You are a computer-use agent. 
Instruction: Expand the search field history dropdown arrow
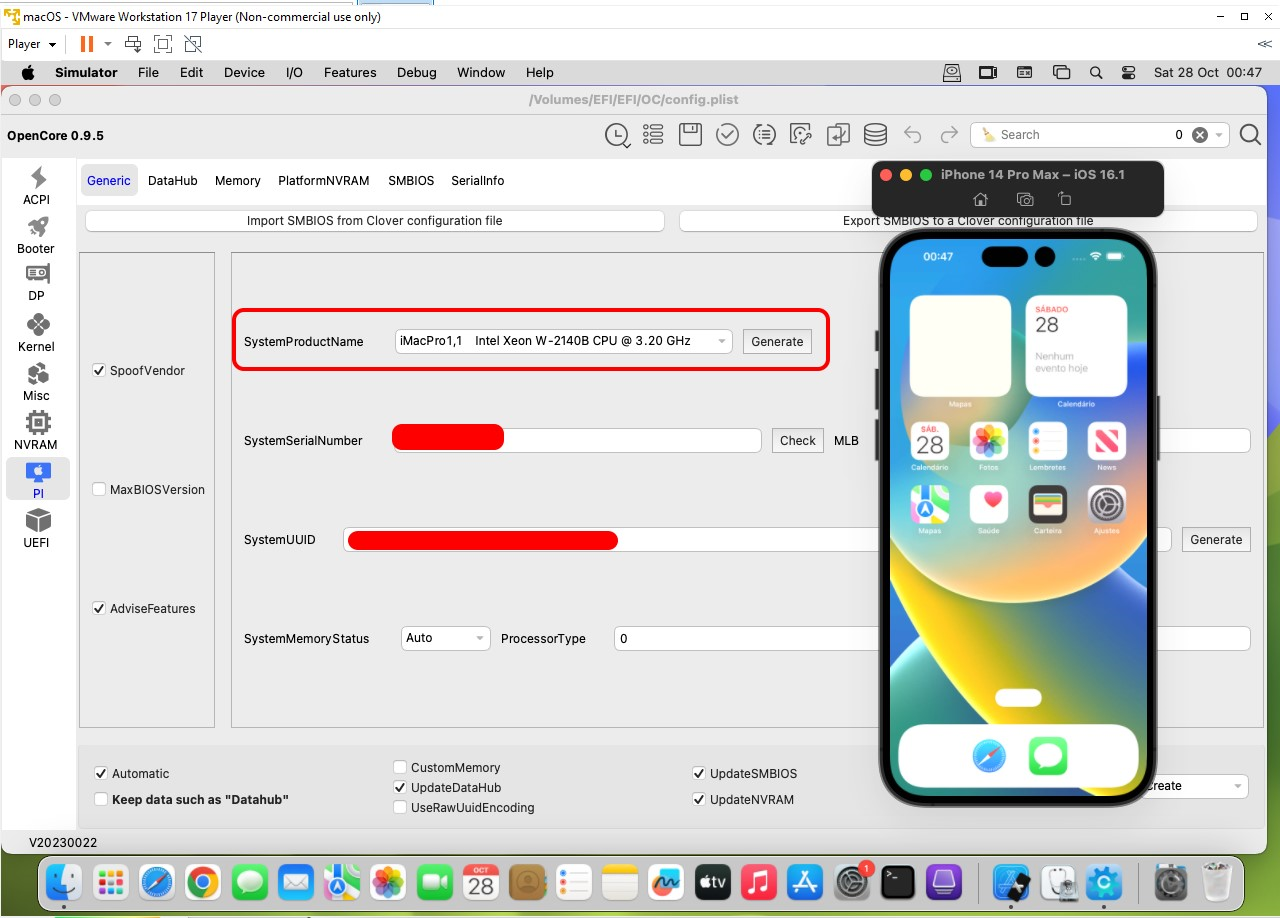[x=1220, y=135]
